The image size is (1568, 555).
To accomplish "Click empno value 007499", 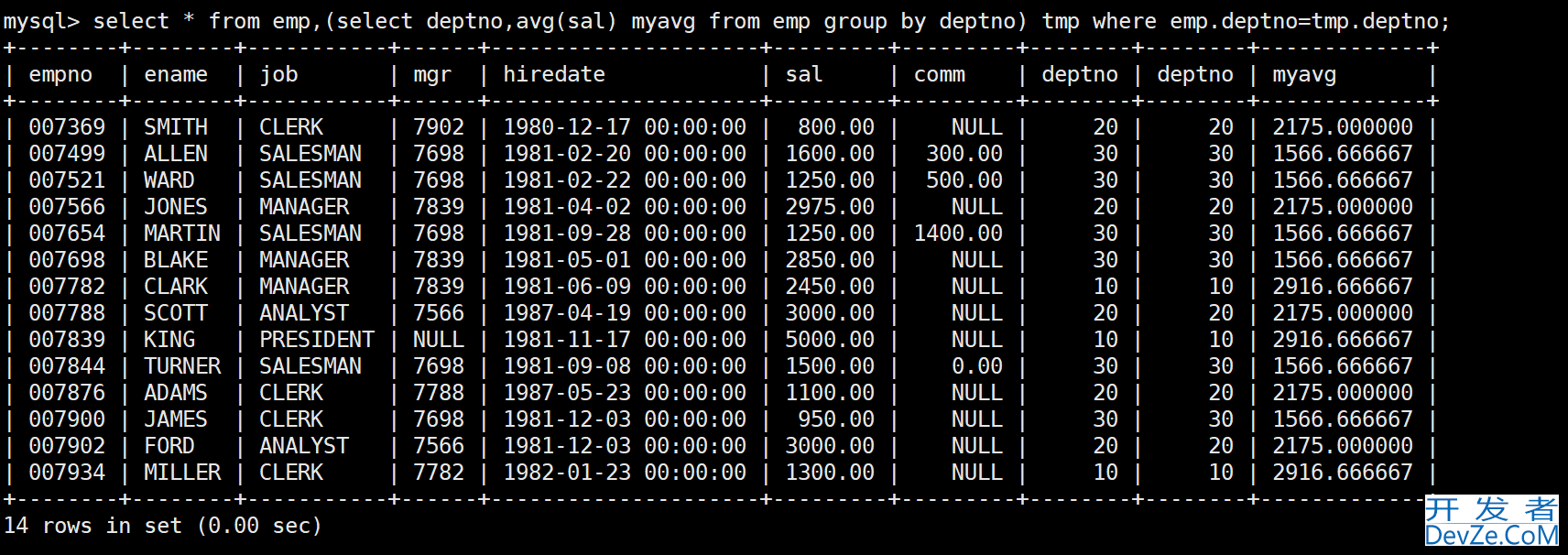I will 67,154.
